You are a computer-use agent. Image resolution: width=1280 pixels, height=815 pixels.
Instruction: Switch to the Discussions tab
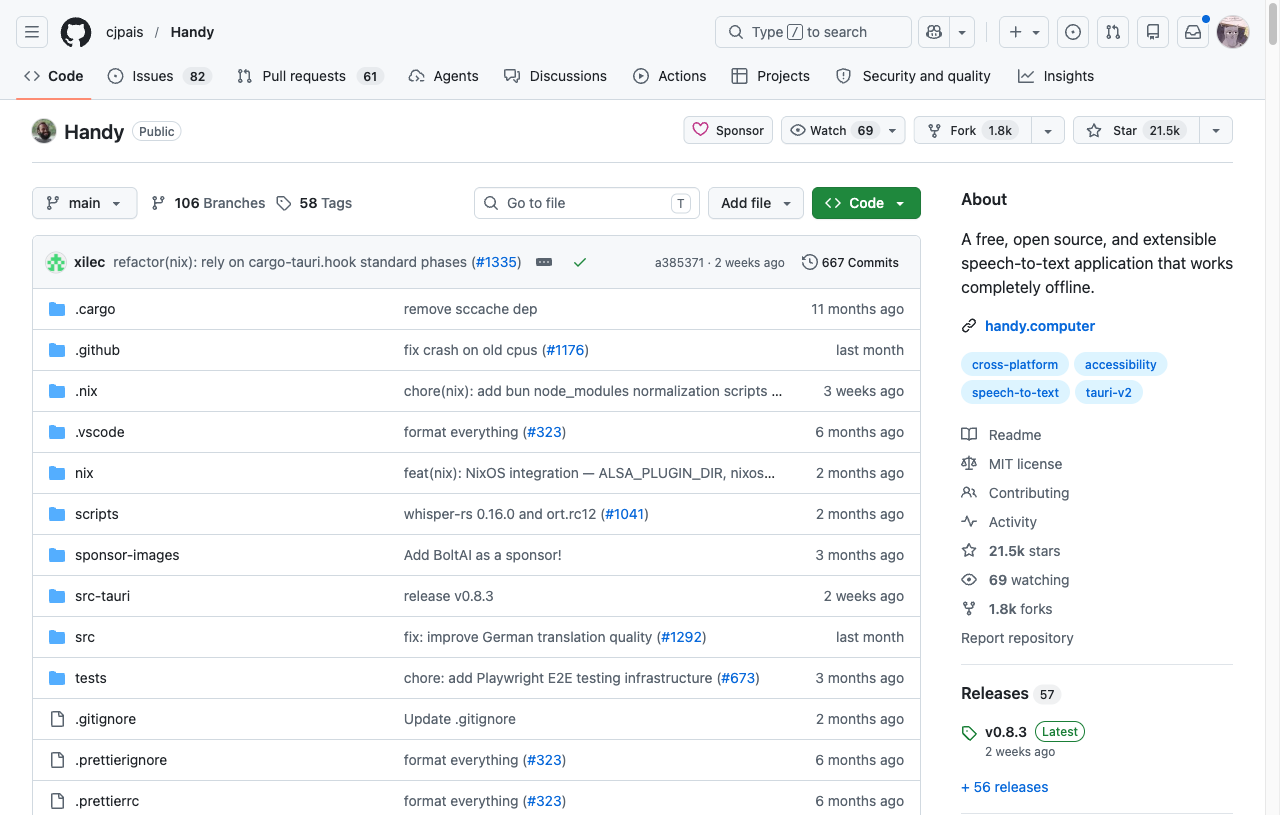(555, 76)
